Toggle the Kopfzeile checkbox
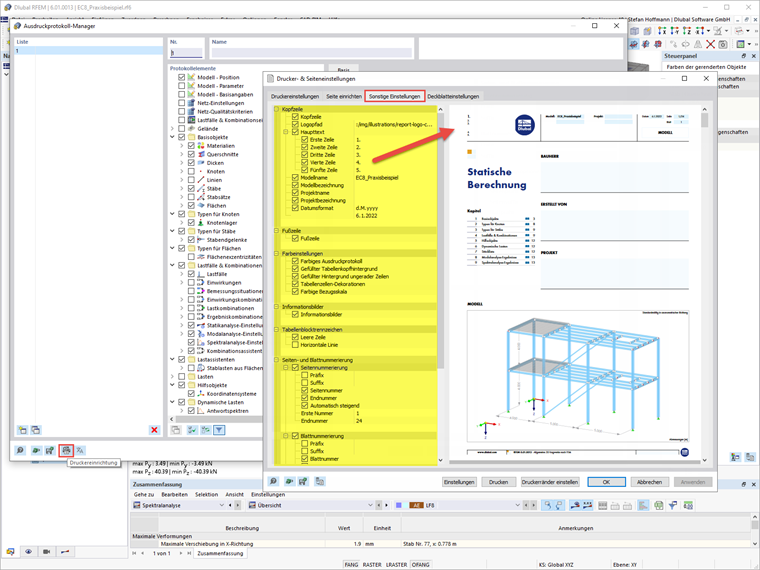The height and width of the screenshot is (570, 760). [295, 117]
